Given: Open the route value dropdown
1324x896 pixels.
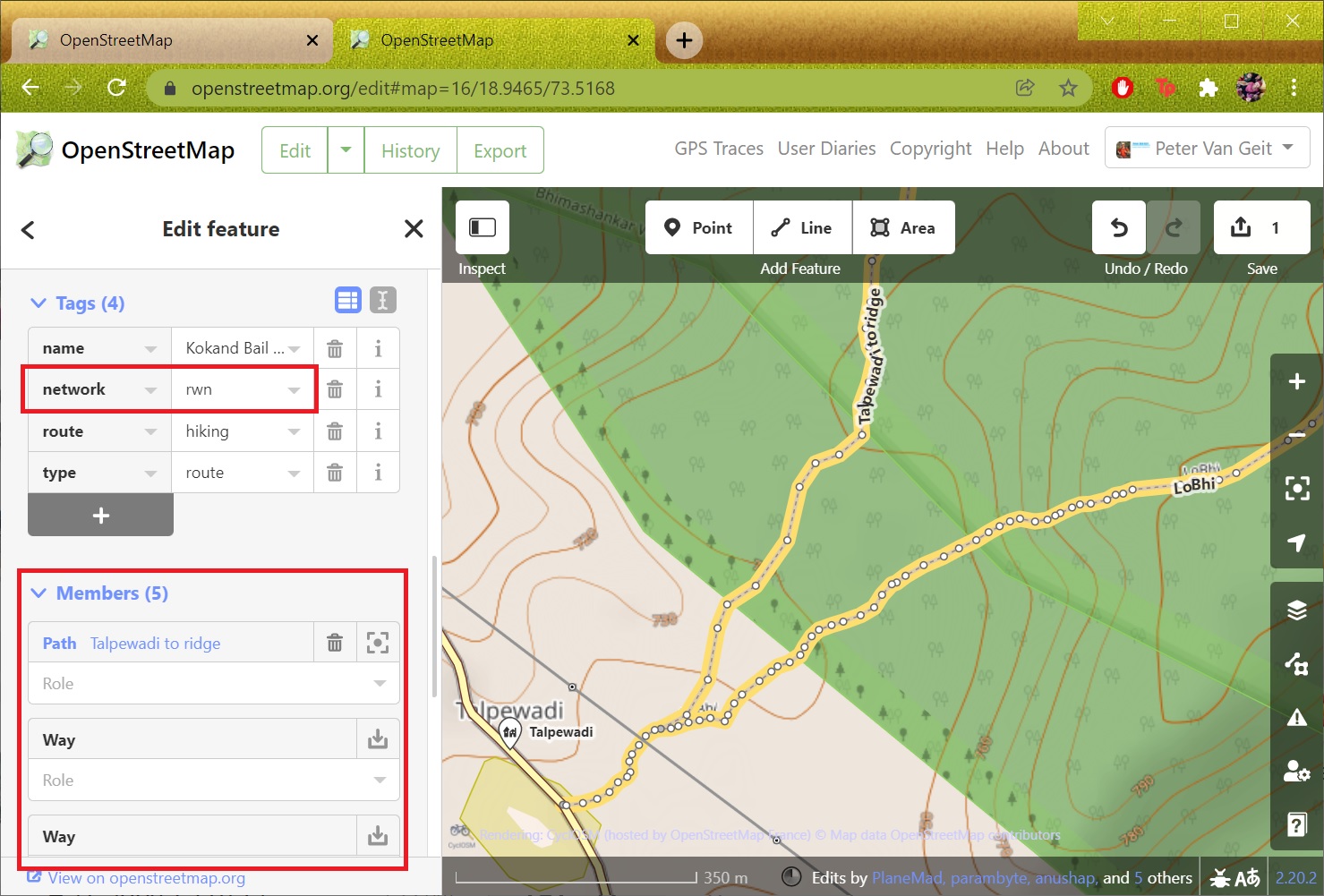Looking at the screenshot, I should (294, 431).
